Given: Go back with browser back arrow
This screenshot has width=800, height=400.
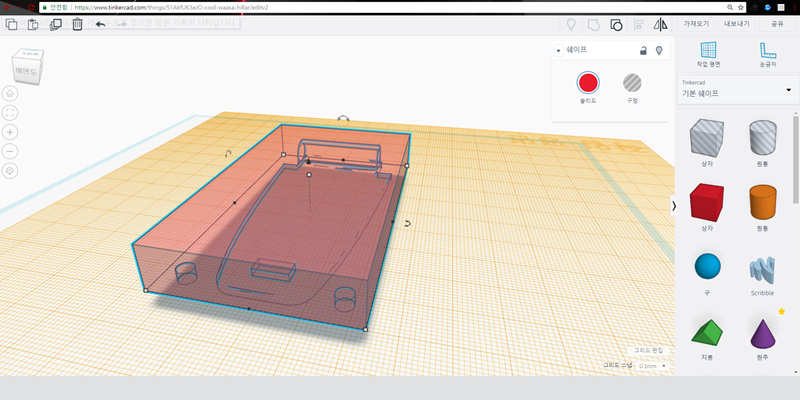Looking at the screenshot, I should pyautogui.click(x=7, y=8).
